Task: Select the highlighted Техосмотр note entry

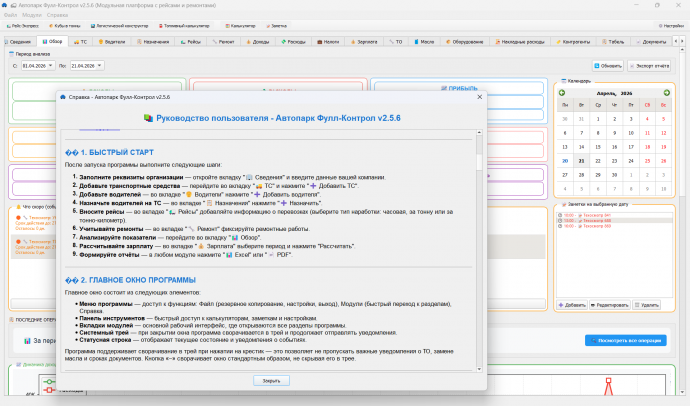Action: click(x=615, y=220)
